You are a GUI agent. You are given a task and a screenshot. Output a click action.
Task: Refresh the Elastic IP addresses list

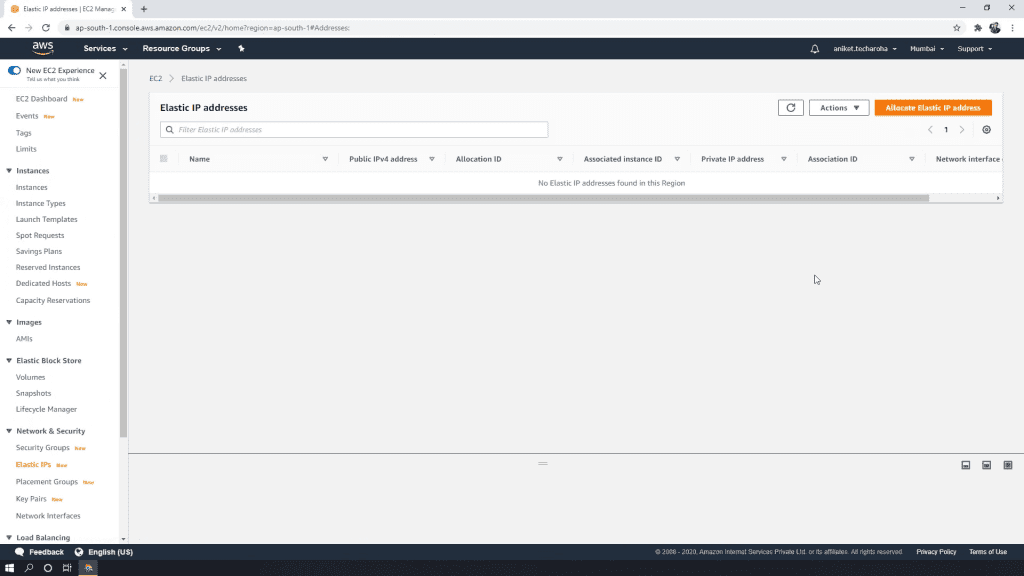click(x=790, y=108)
